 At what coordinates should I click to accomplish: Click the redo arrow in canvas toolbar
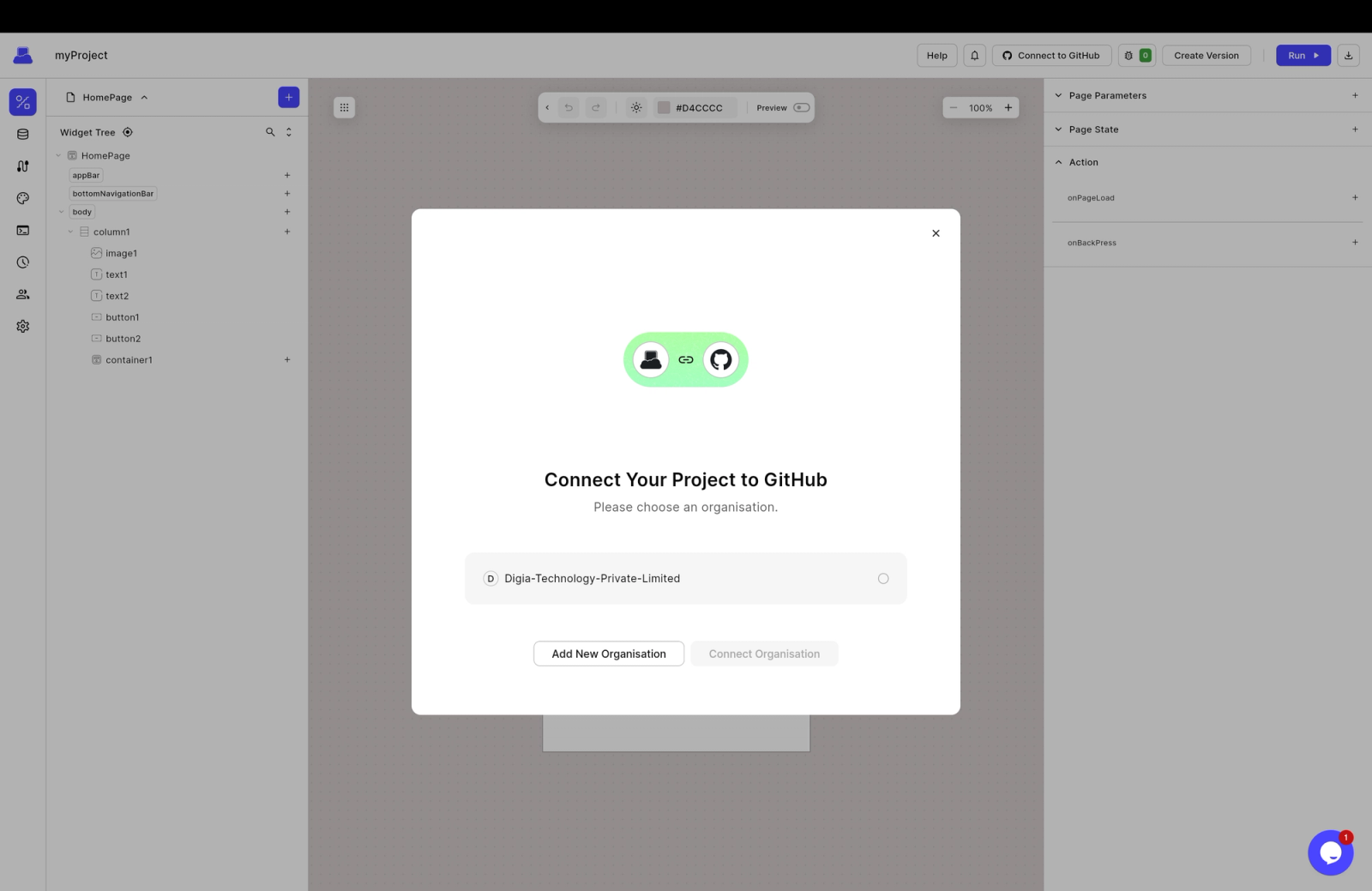pyautogui.click(x=596, y=108)
